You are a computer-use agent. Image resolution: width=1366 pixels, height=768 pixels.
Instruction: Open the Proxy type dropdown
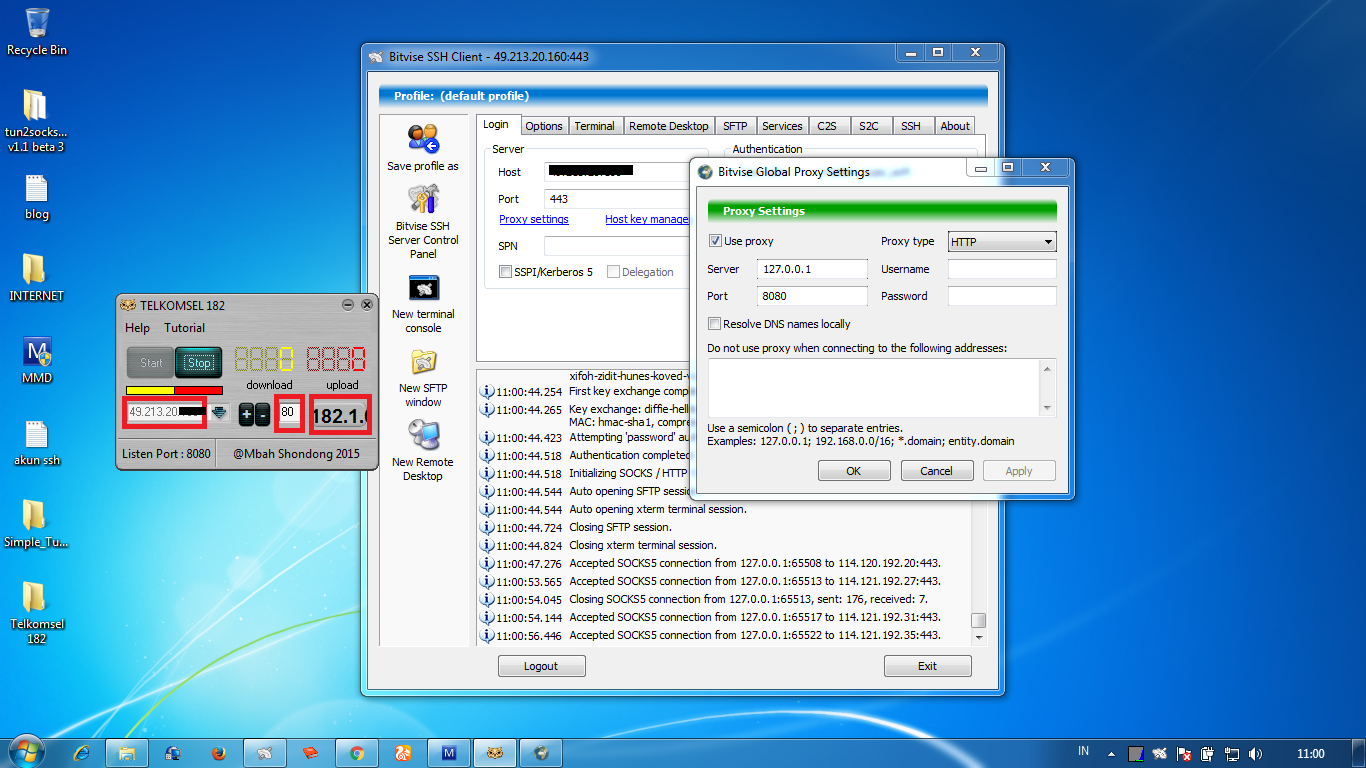[1002, 242]
